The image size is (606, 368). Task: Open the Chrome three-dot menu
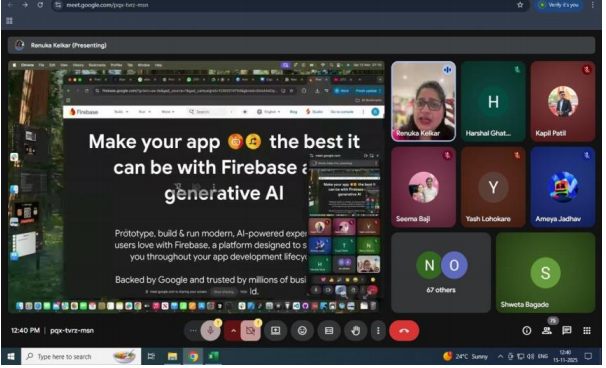(x=592, y=5)
